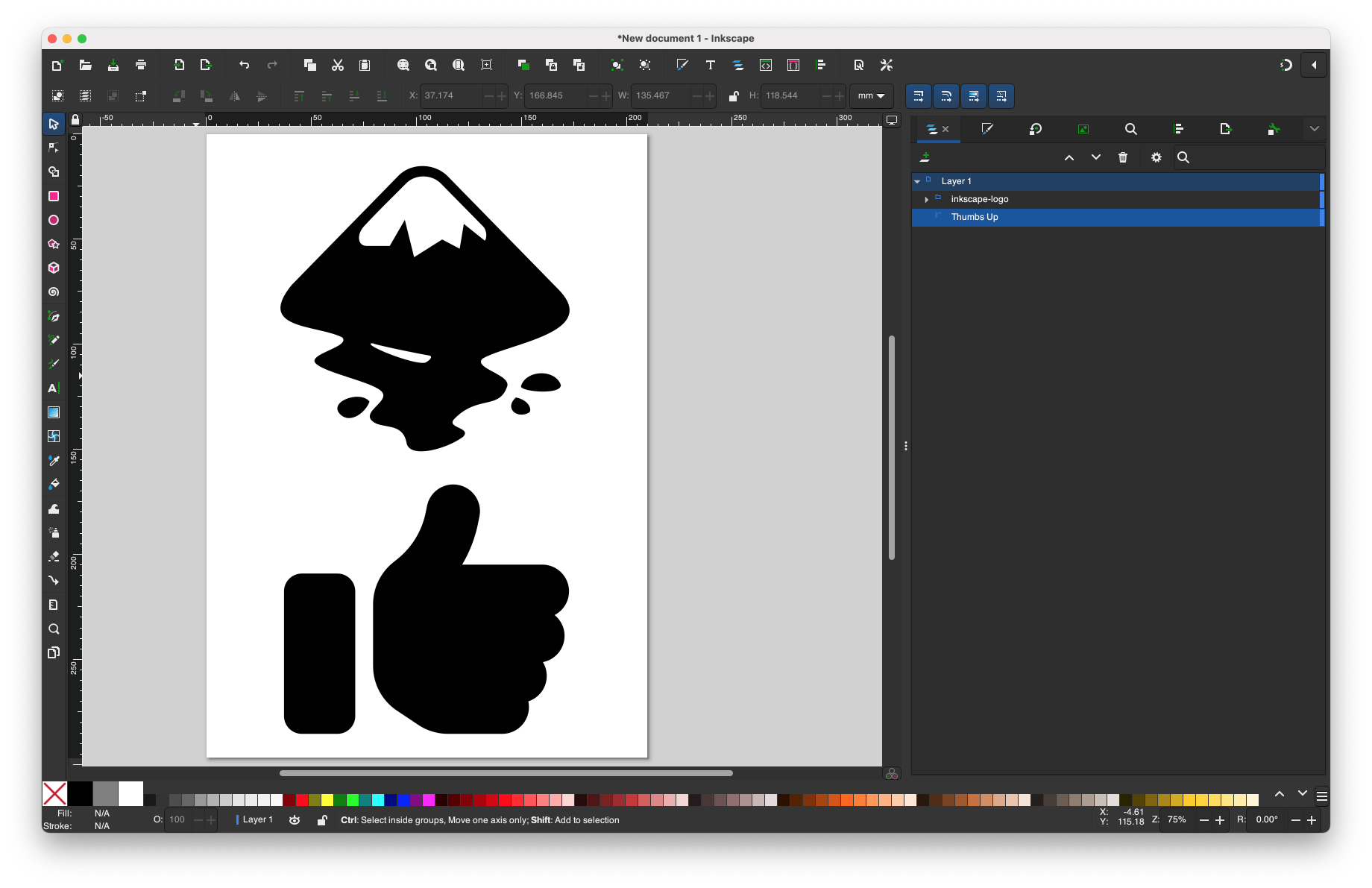Select the Zoom tool in toolbox
The image size is (1372, 888).
point(54,629)
